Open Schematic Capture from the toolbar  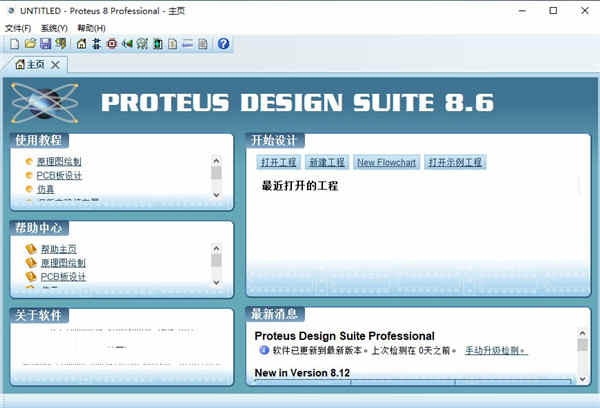point(96,44)
